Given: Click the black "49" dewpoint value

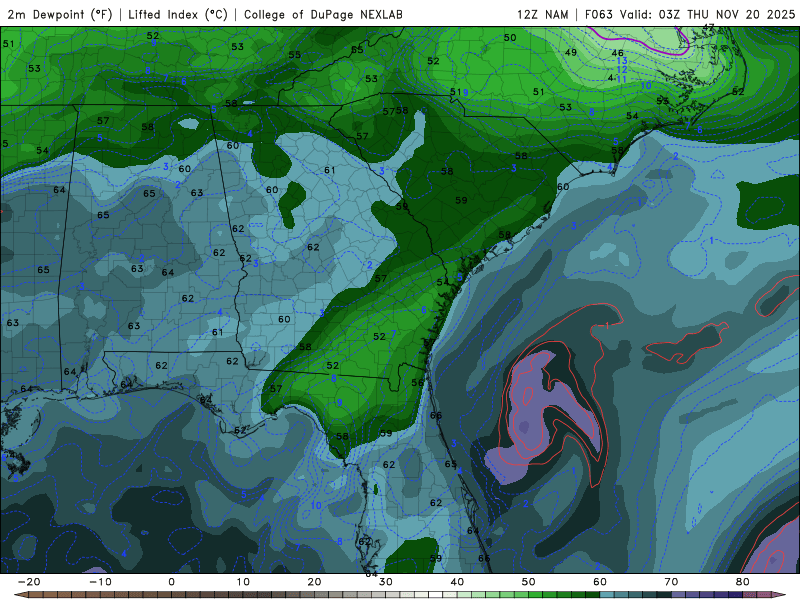Looking at the screenshot, I should point(571,52).
